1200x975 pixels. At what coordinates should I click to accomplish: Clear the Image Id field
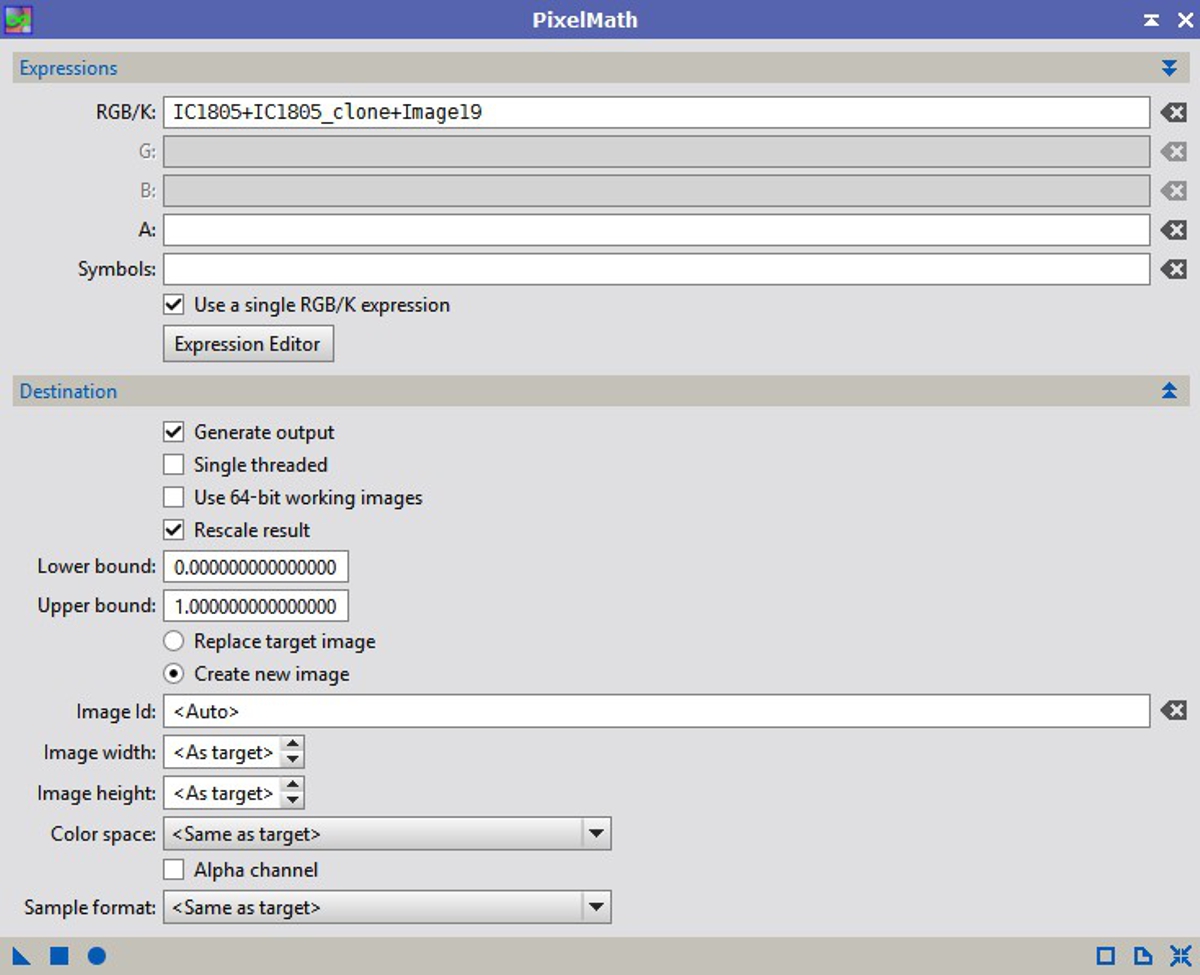click(x=1173, y=711)
